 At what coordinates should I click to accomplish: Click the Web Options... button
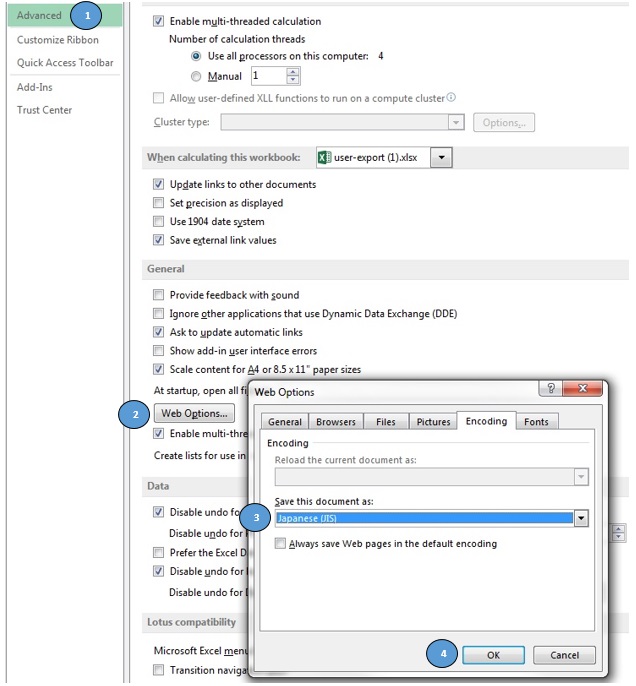click(x=195, y=413)
